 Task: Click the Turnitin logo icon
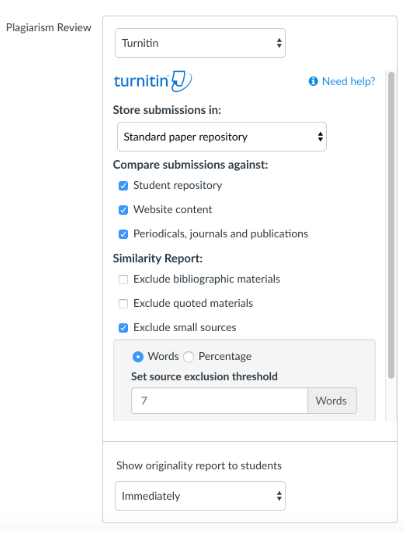click(x=153, y=81)
